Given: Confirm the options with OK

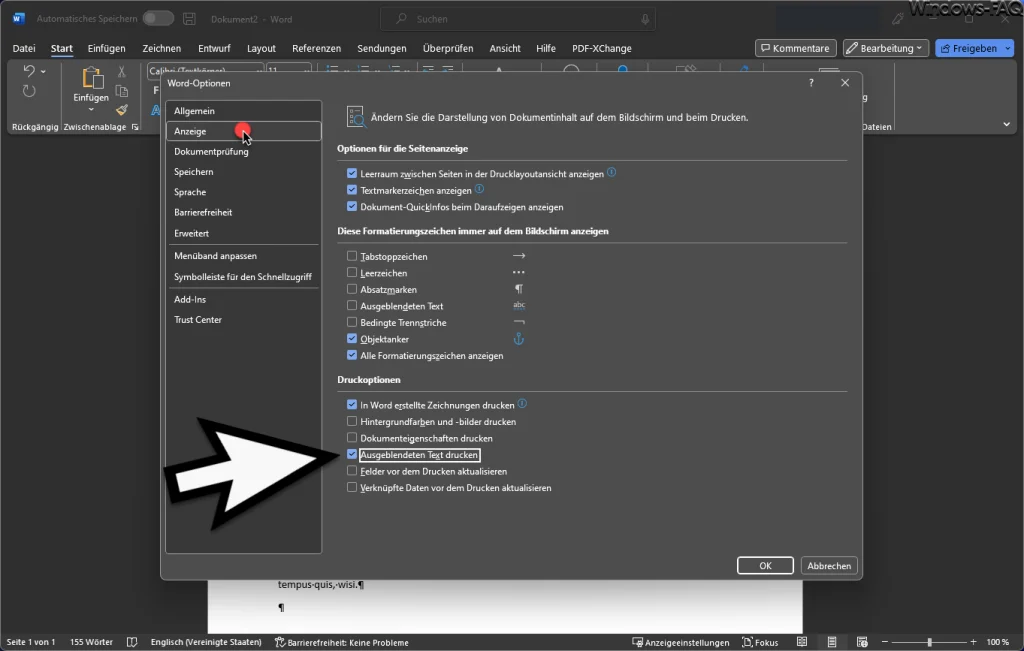Looking at the screenshot, I should coord(765,565).
